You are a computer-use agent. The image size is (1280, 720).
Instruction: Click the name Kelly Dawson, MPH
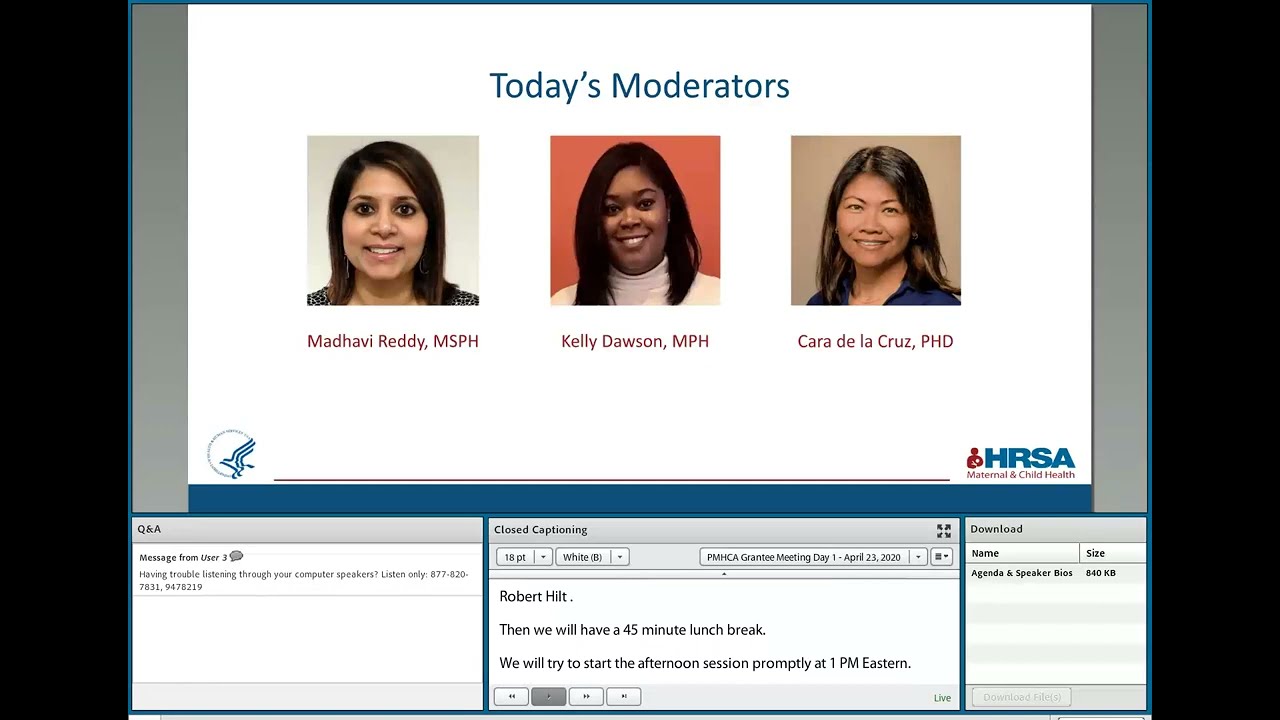pyautogui.click(x=635, y=341)
